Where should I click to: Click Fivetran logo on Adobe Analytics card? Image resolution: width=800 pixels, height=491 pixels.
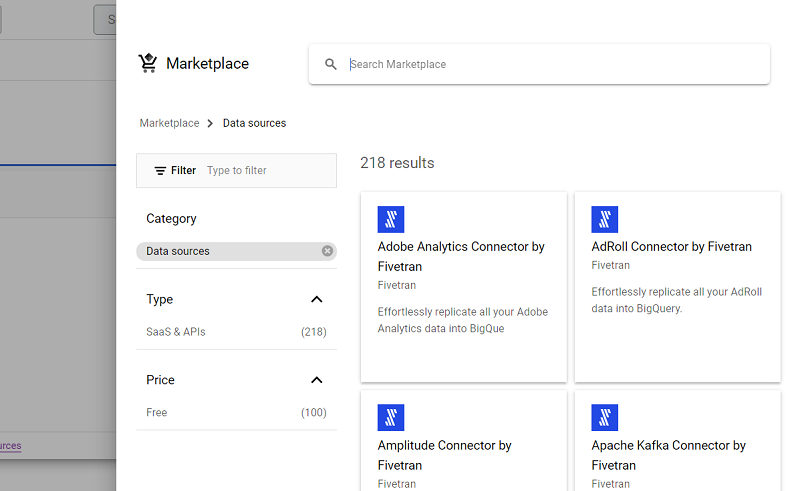click(391, 220)
